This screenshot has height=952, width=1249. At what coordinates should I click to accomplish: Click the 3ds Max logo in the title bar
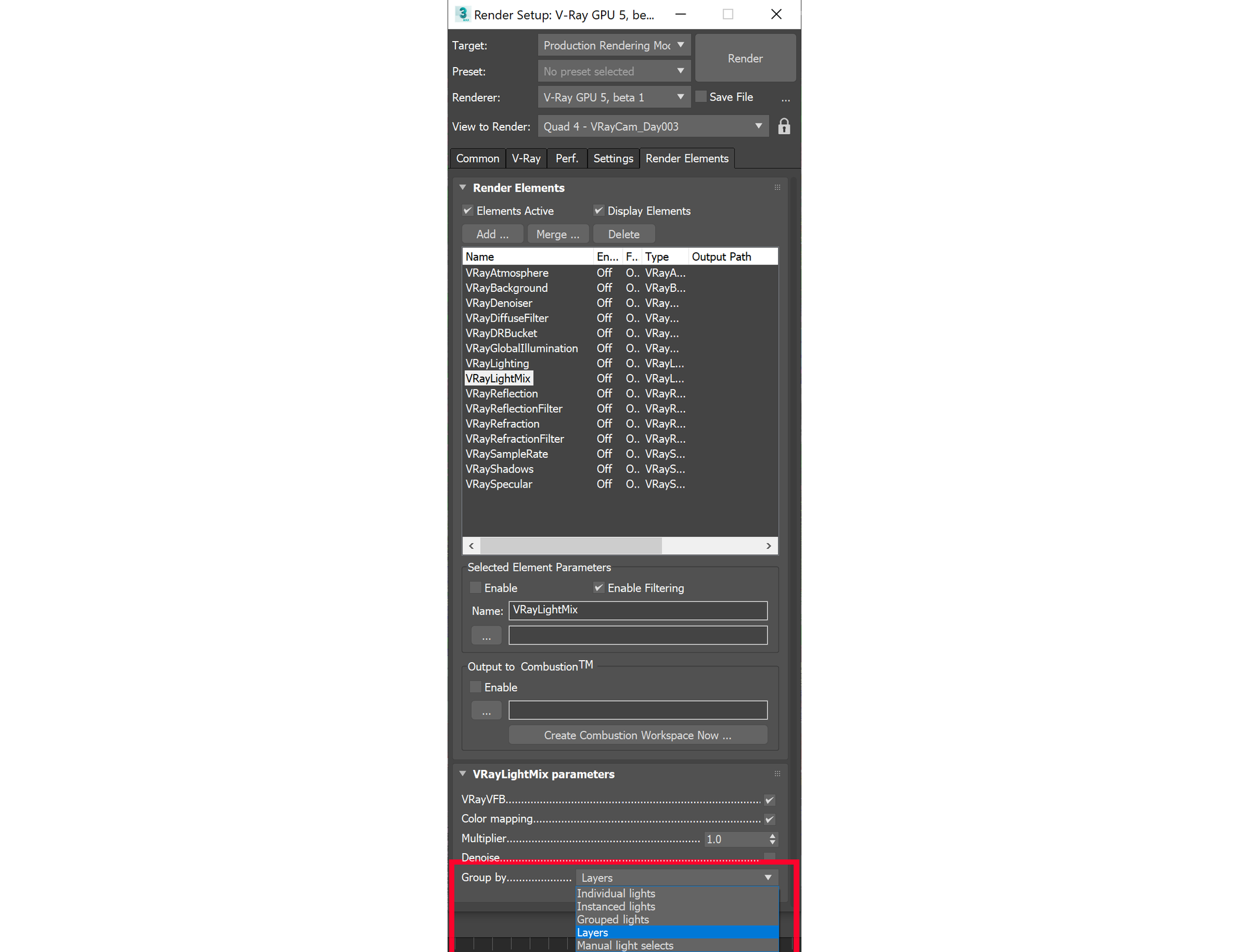click(x=463, y=14)
